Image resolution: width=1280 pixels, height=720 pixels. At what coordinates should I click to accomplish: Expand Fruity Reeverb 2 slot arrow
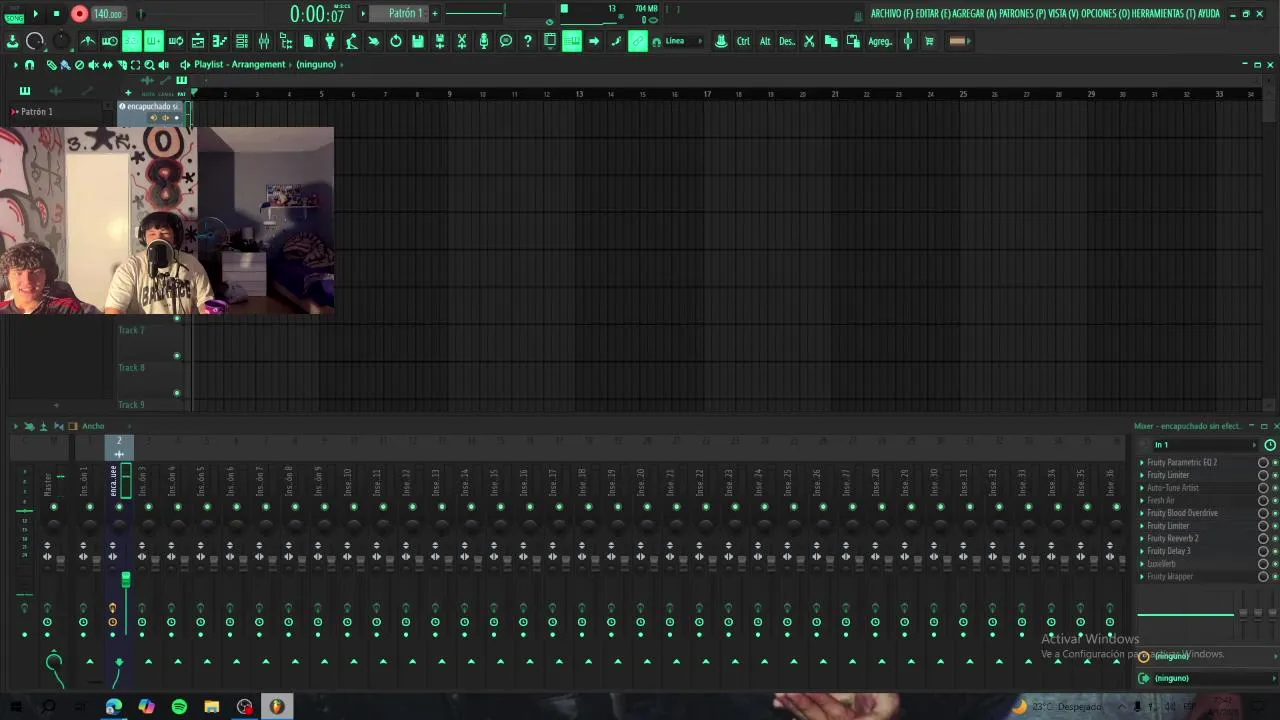tap(1142, 539)
